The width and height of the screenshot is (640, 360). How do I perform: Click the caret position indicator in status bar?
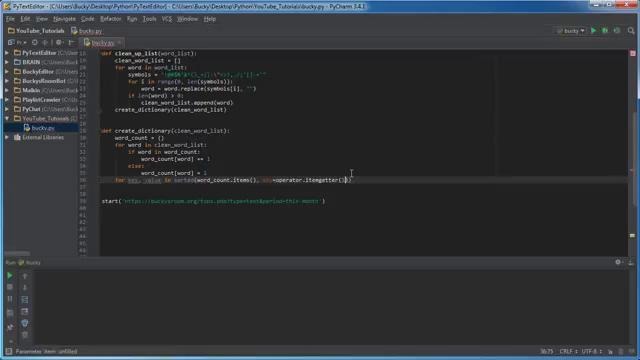tap(547, 351)
